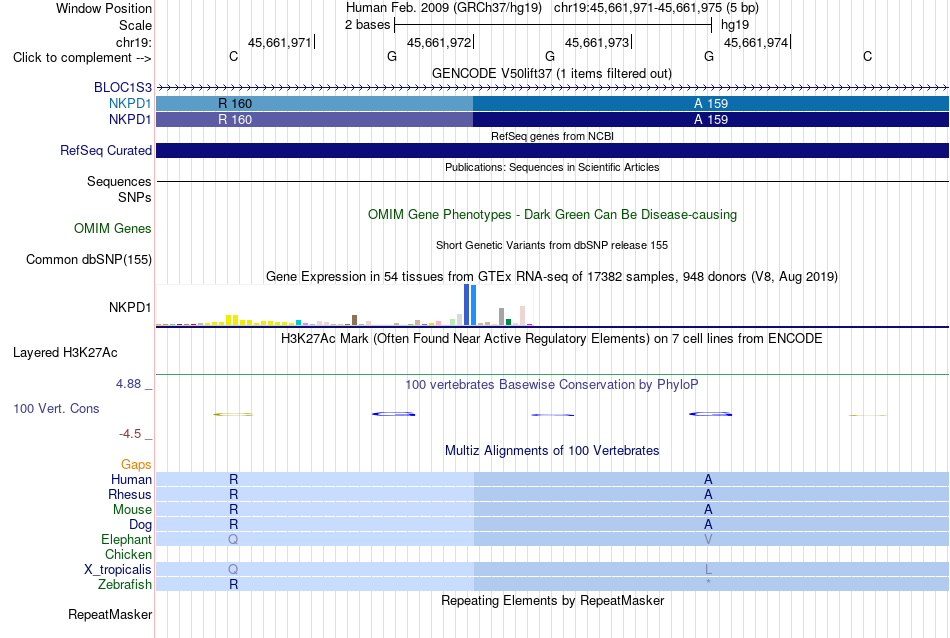Open the Layered H3K27Ac track label

click(x=65, y=353)
